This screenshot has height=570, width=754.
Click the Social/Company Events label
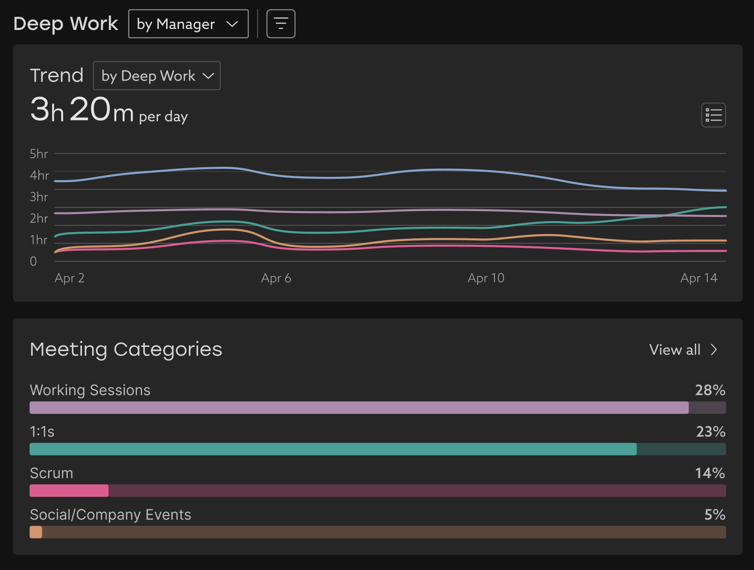(x=111, y=515)
